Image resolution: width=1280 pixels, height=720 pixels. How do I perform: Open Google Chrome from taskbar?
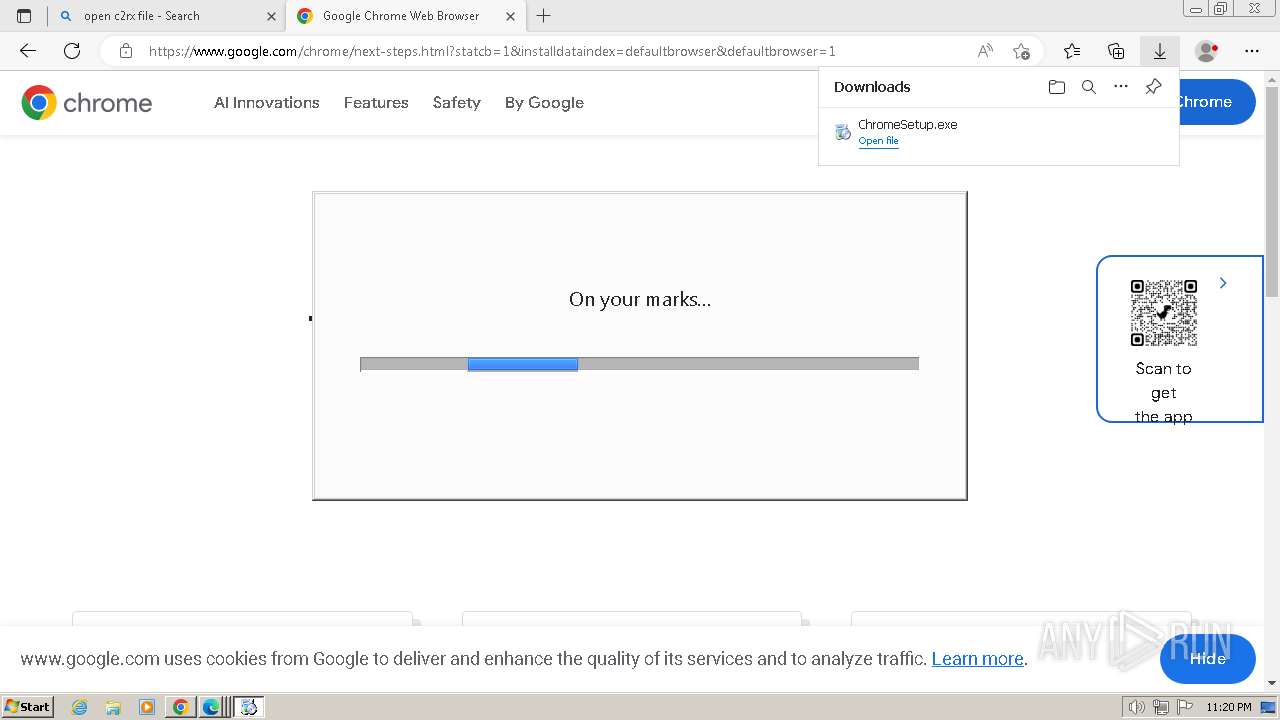tap(181, 707)
